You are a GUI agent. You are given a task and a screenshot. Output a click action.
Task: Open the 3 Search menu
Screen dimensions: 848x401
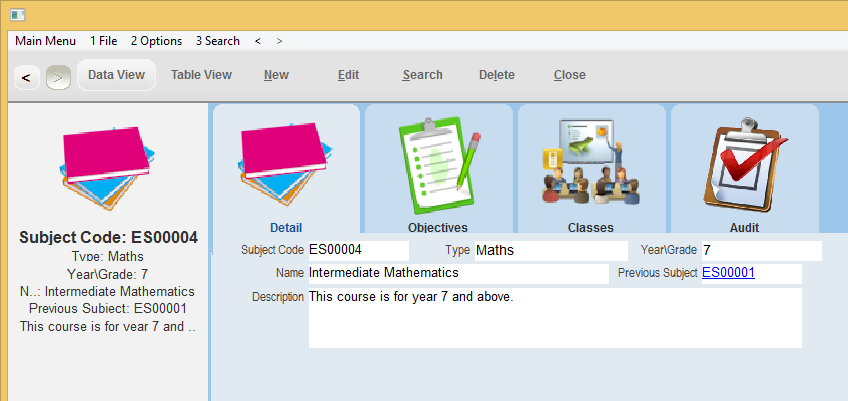pos(218,41)
